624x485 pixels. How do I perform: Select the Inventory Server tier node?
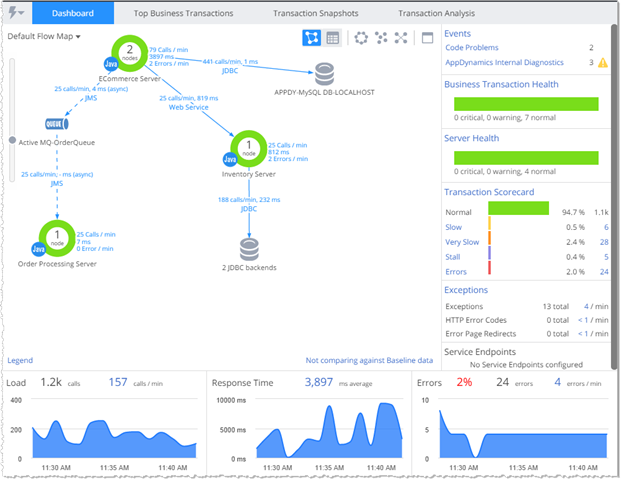tap(249, 149)
